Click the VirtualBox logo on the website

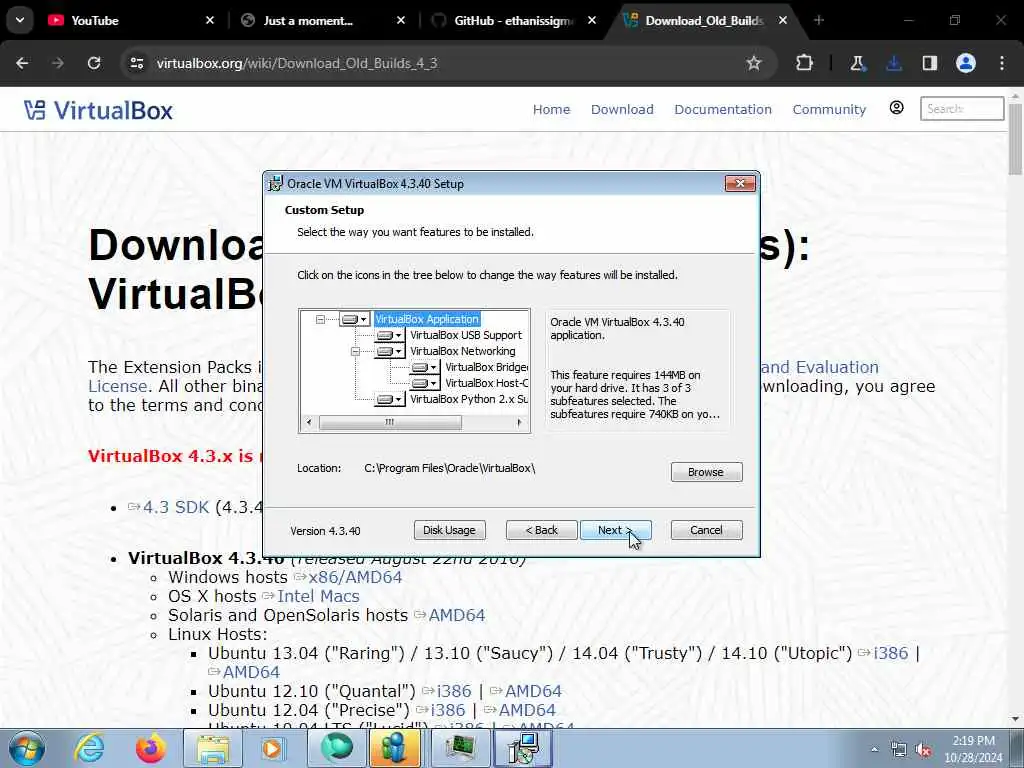click(99, 110)
